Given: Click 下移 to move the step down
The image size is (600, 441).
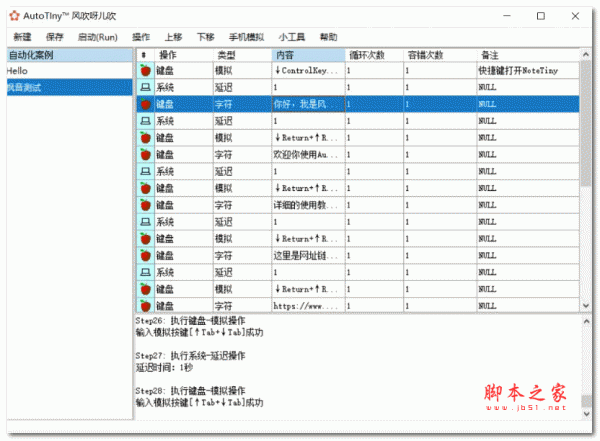Looking at the screenshot, I should click(205, 37).
